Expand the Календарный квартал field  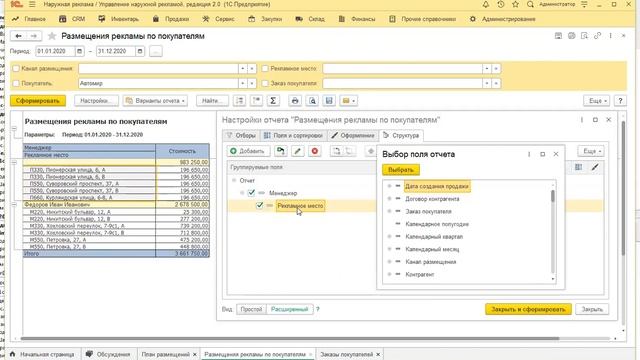pos(389,237)
